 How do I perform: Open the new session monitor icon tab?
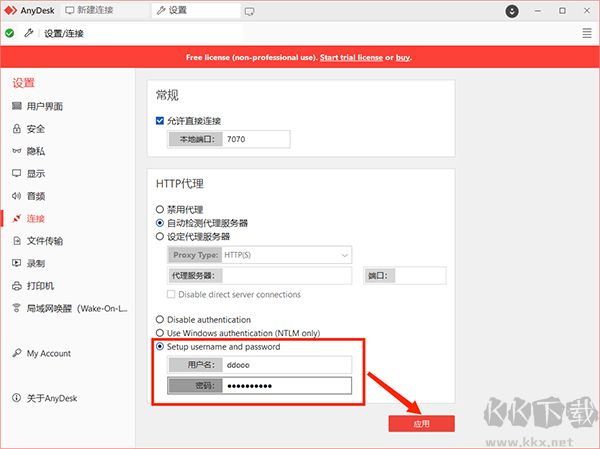249,11
